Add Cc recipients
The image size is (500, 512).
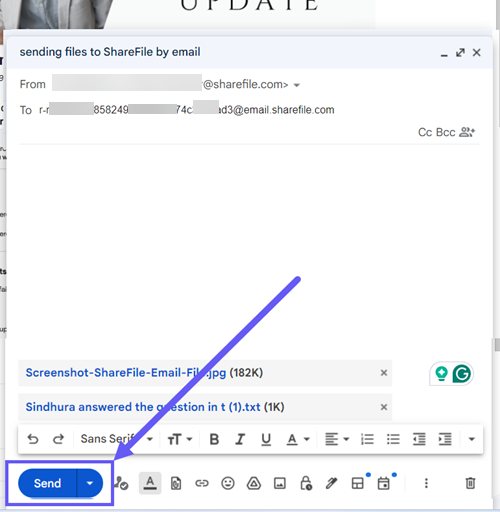[x=425, y=132]
